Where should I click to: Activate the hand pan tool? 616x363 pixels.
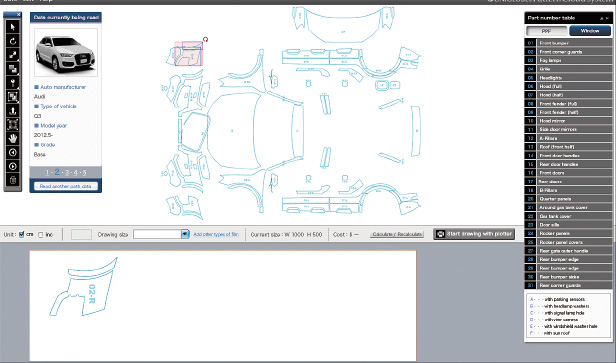13,139
